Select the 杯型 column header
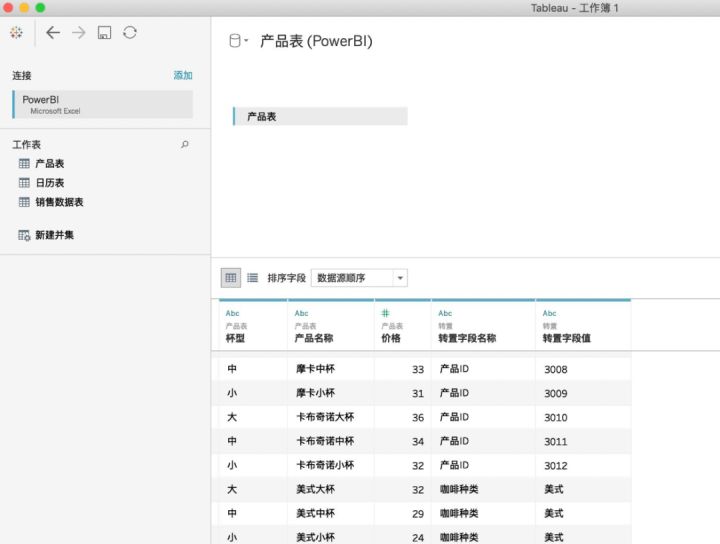This screenshot has width=720, height=544. [x=253, y=326]
